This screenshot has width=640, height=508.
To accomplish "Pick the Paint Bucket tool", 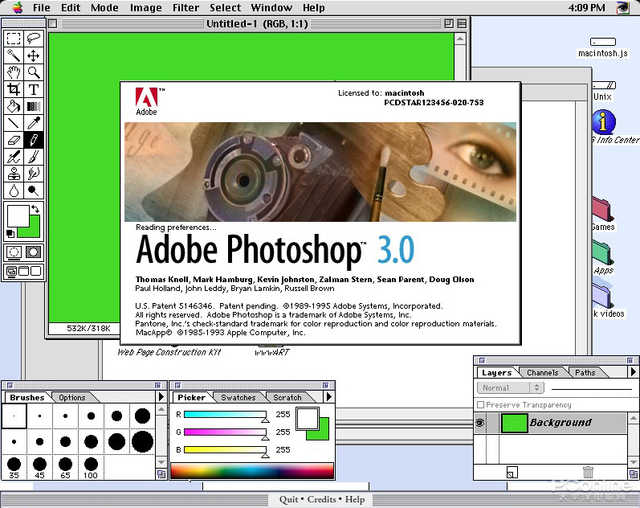I will click(13, 106).
